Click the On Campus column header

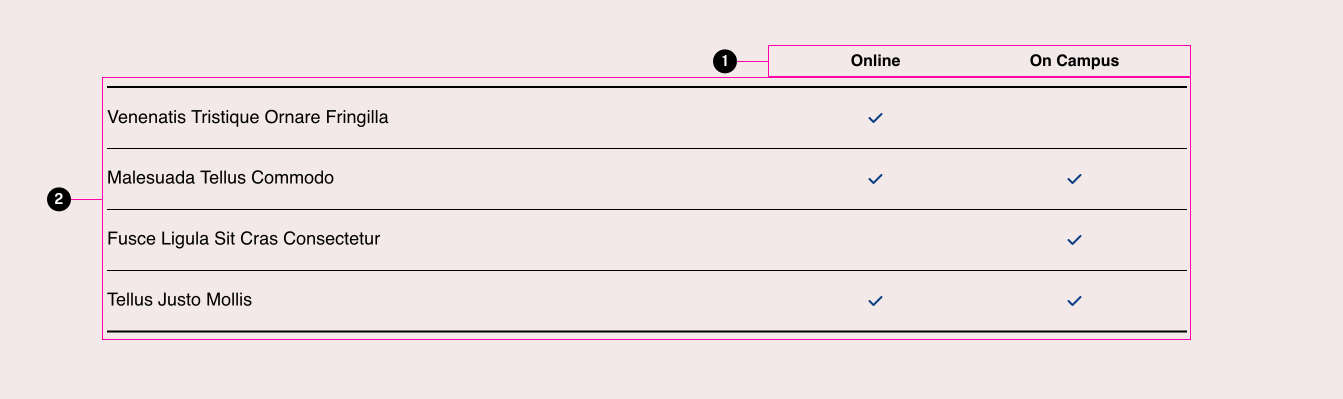click(1074, 61)
